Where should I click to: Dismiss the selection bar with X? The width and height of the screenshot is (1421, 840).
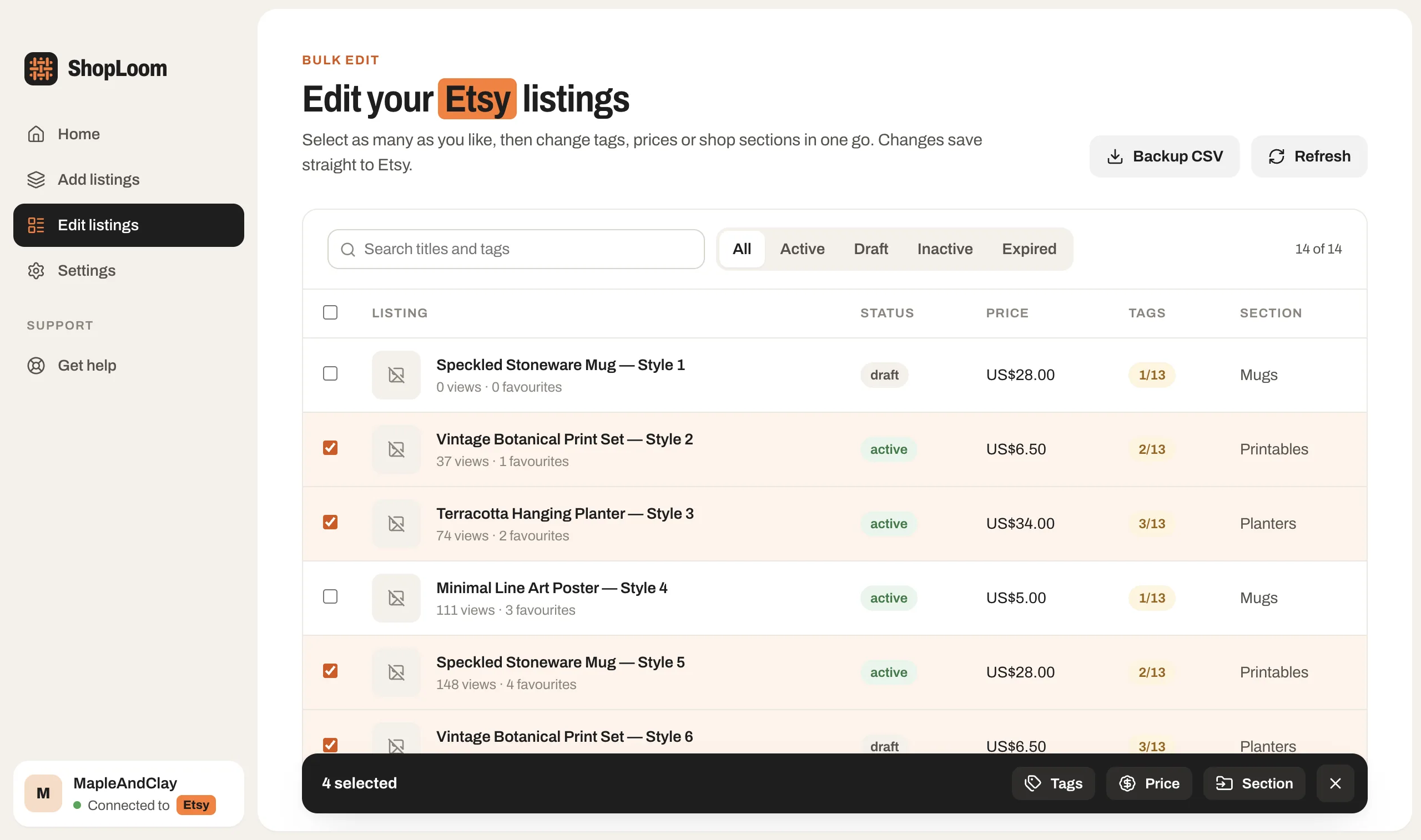click(1335, 783)
